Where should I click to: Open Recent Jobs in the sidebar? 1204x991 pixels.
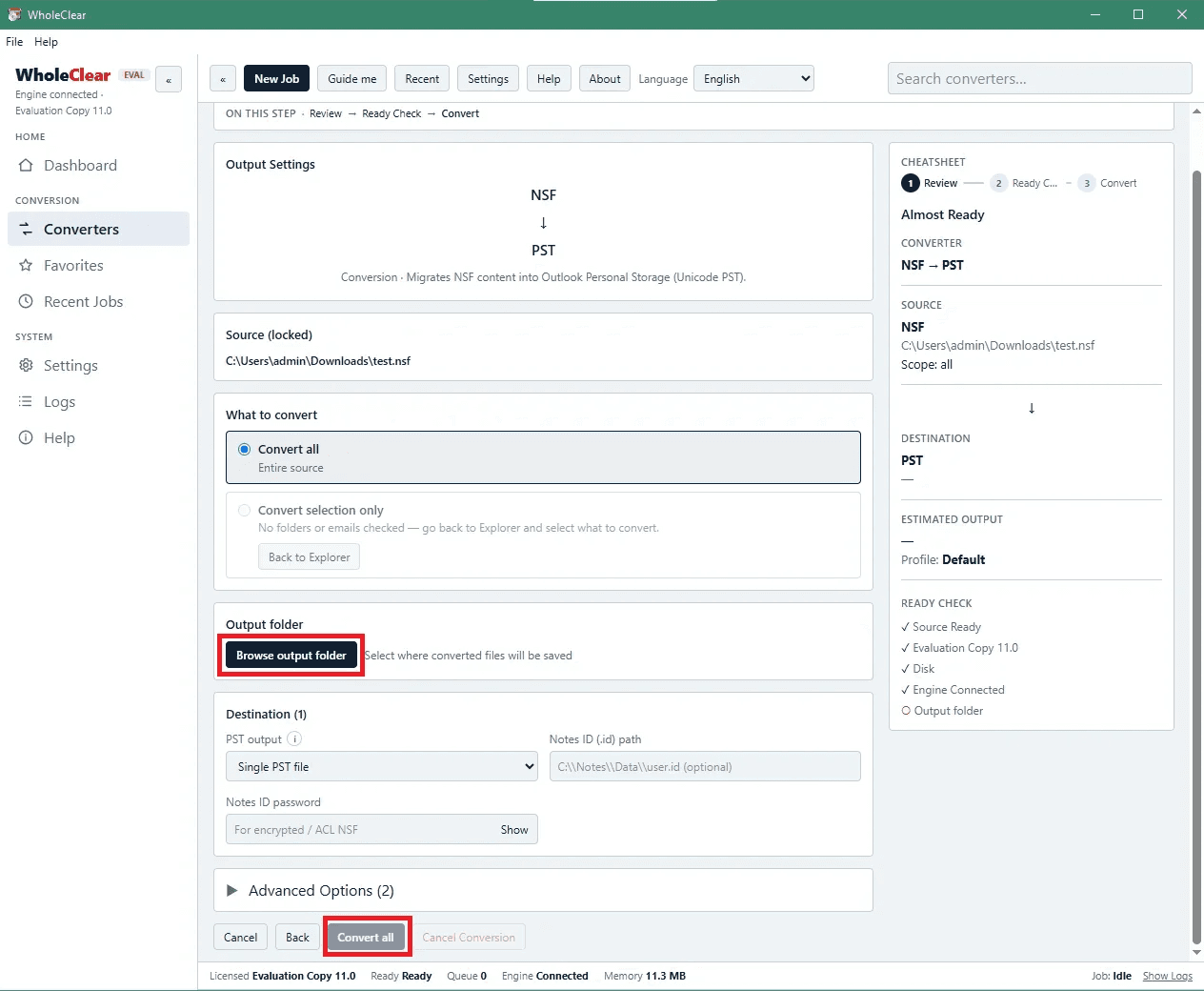click(x=98, y=302)
